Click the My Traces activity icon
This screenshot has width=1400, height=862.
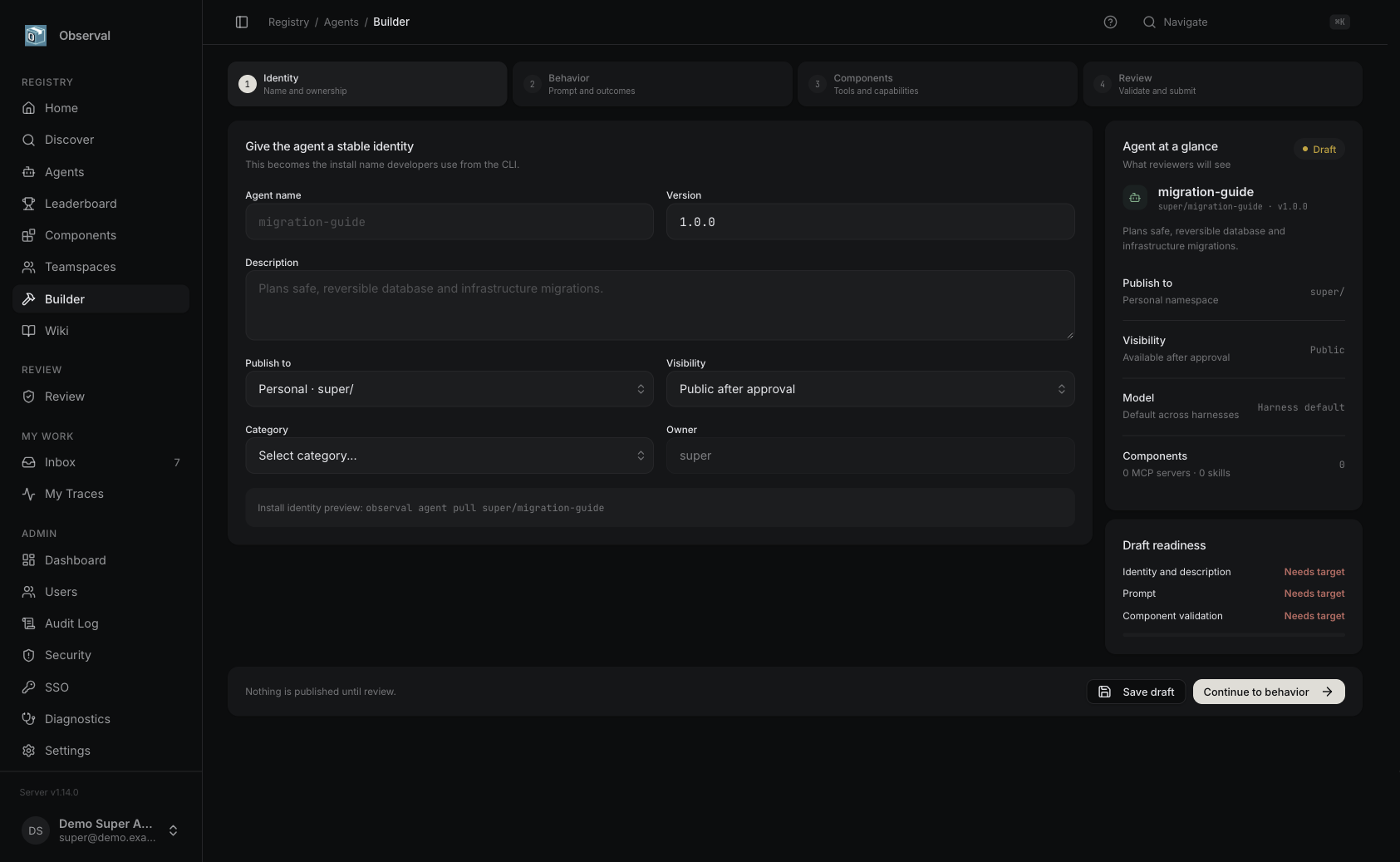29,494
